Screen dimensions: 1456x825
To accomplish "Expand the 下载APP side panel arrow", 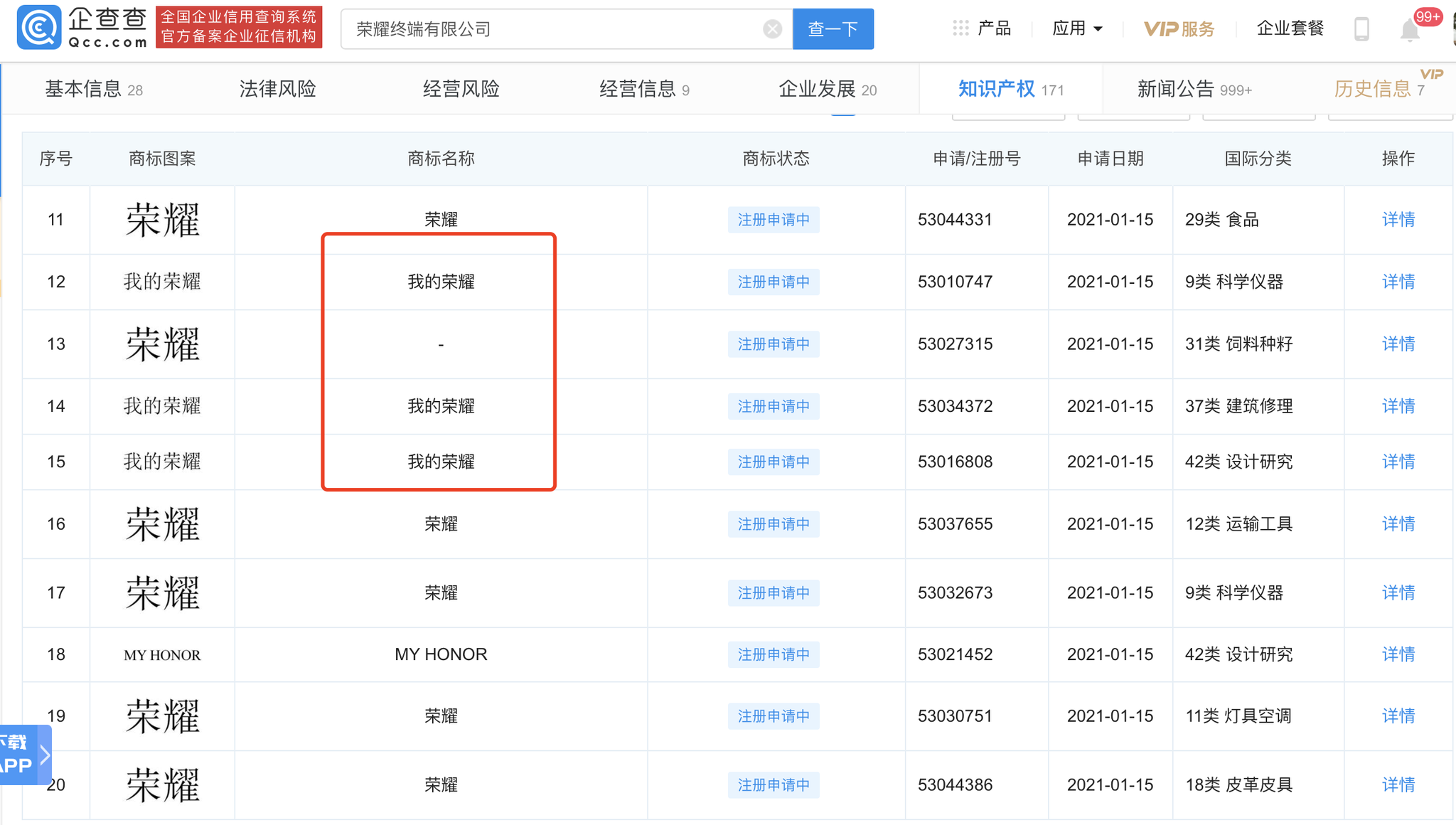I will click(45, 755).
